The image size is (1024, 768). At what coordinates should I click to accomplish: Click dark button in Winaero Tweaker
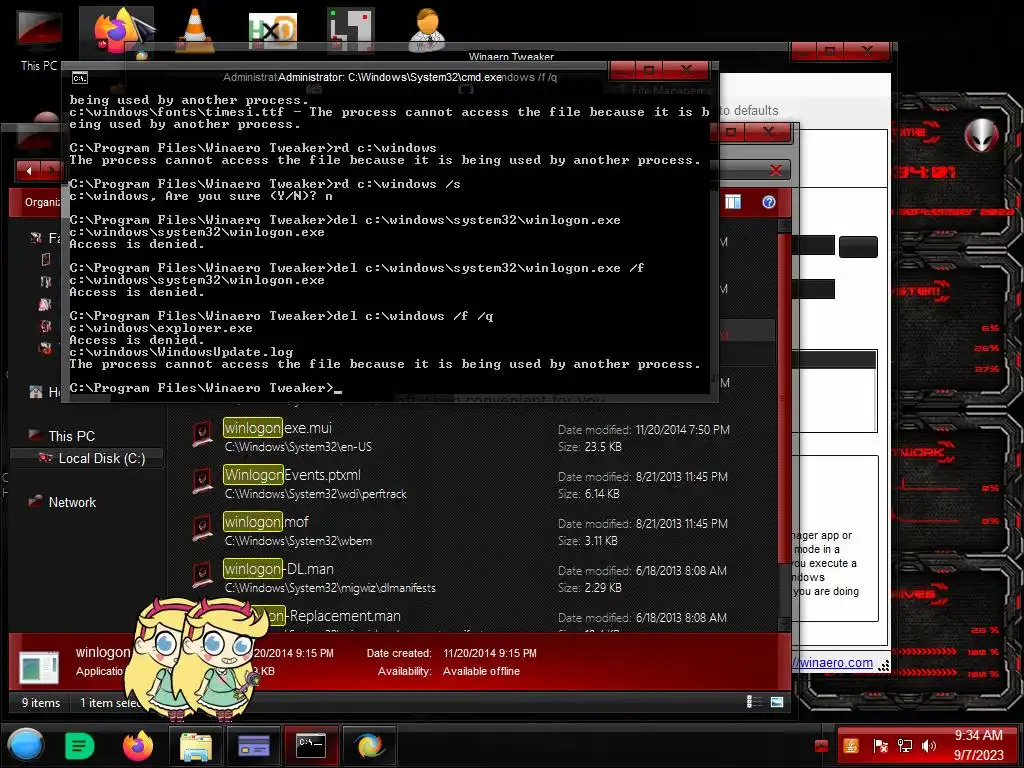pos(857,247)
